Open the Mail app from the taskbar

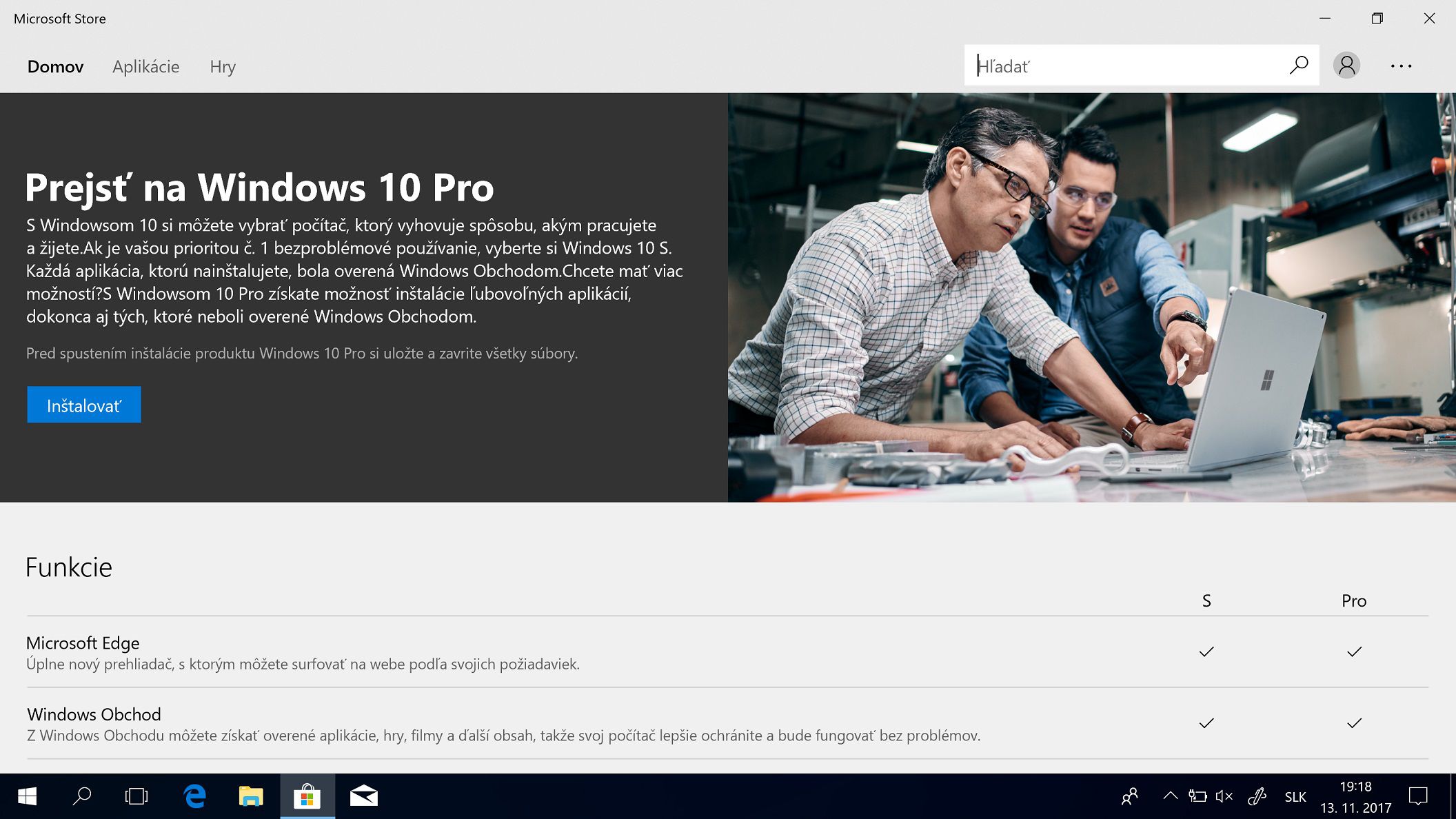[363, 796]
